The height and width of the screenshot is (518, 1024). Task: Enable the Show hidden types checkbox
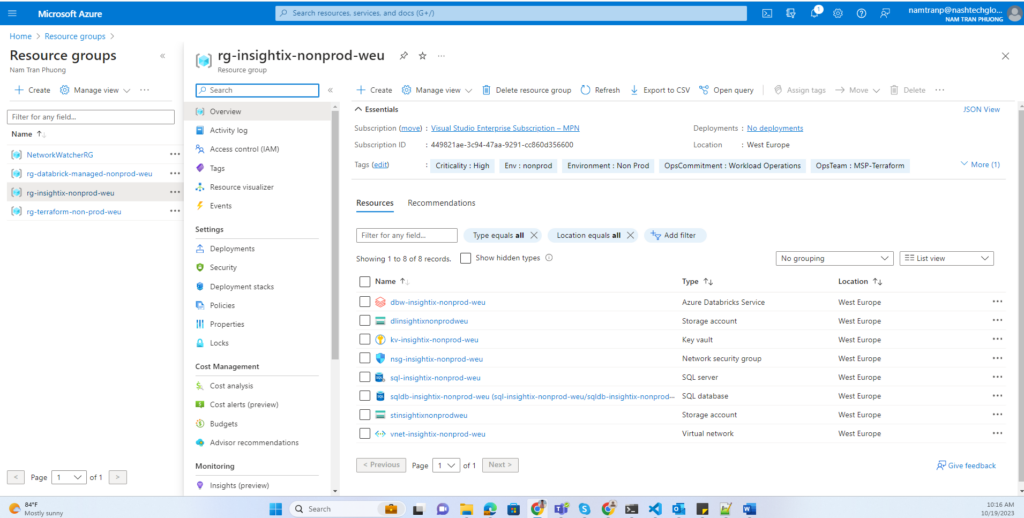click(466, 258)
